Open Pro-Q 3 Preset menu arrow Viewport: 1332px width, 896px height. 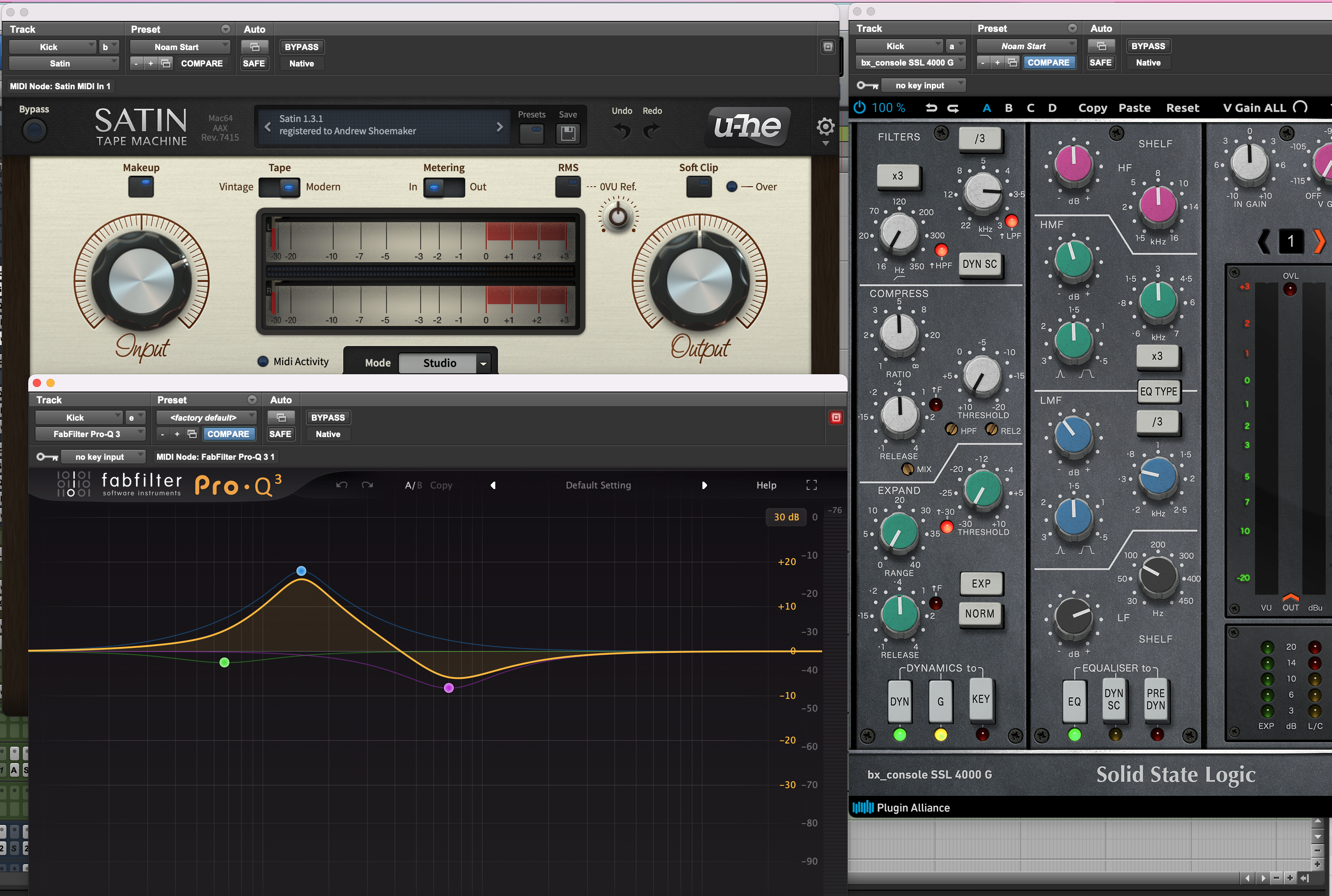tap(252, 399)
